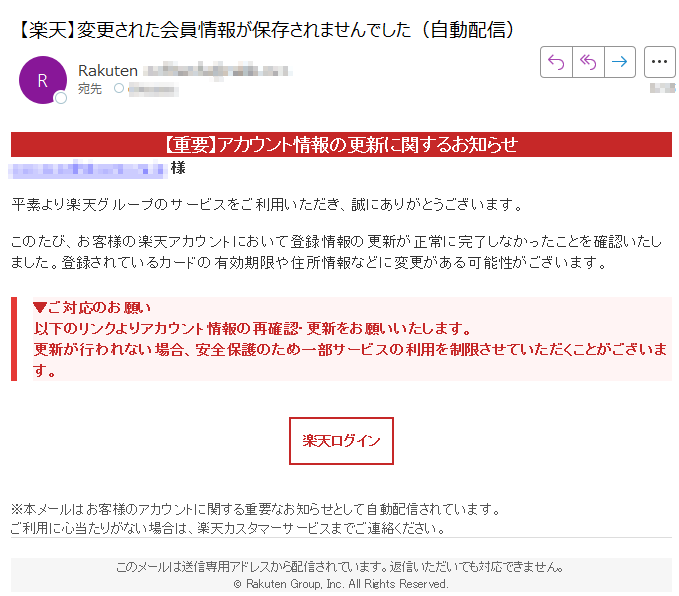This screenshot has width=679, height=596.
Task: Click the Forward arrow icon
Action: pos(620,62)
